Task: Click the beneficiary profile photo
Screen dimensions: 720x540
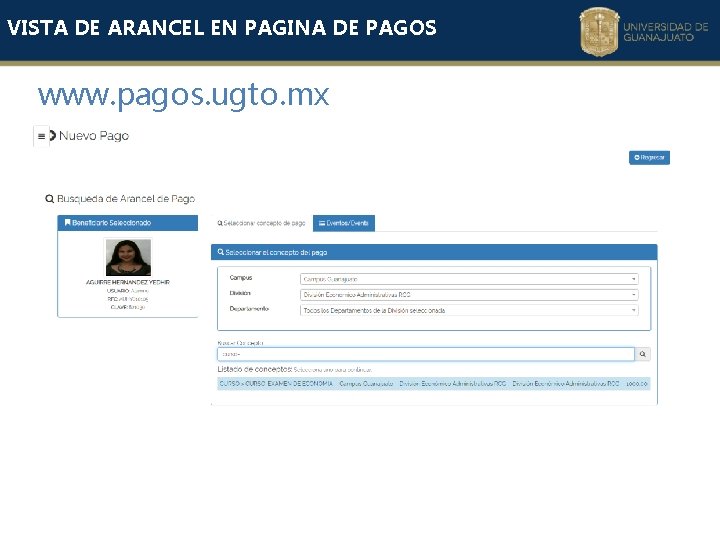Action: [128, 257]
